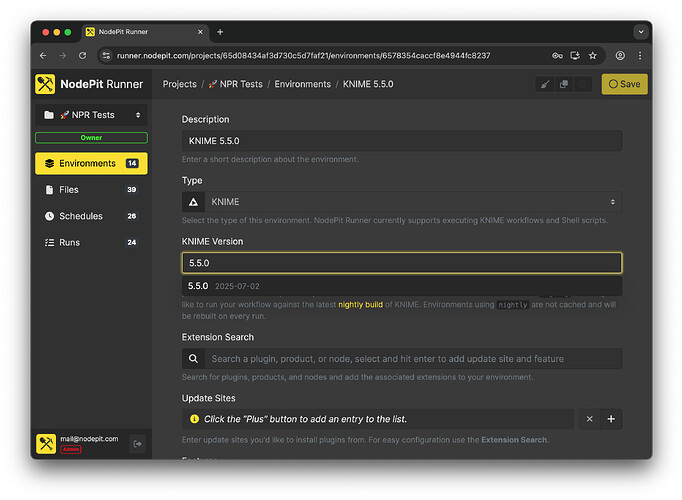Focus the KNIME Version field showing 5.5.0
Image resolution: width=682 pixels, height=500 pixels.
(x=402, y=263)
